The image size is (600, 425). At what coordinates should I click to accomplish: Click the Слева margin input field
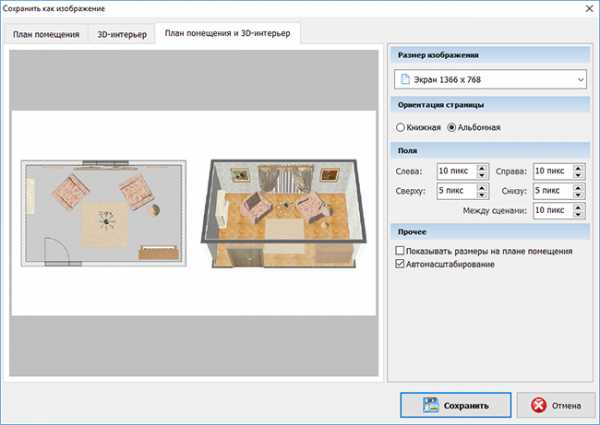click(455, 171)
